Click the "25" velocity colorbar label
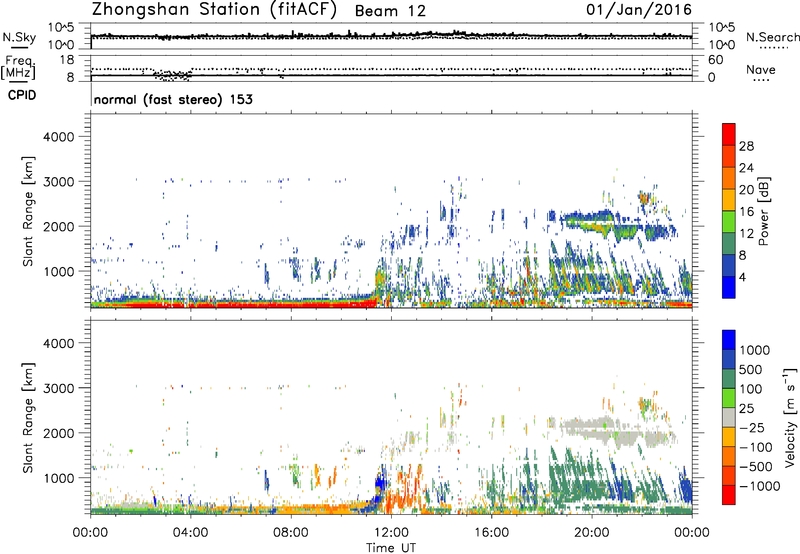Image resolution: width=800 pixels, height=554 pixels. click(747, 409)
